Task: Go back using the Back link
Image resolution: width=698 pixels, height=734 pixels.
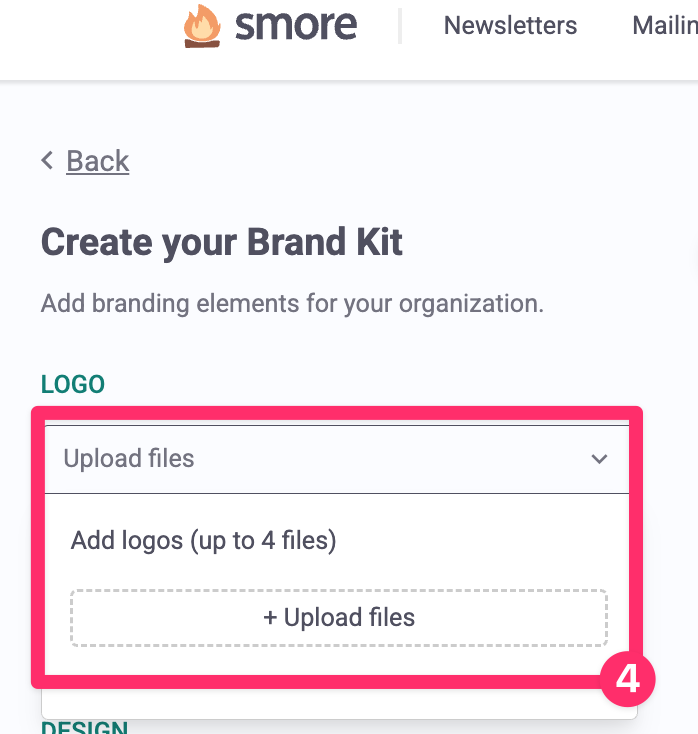Action: coord(98,161)
